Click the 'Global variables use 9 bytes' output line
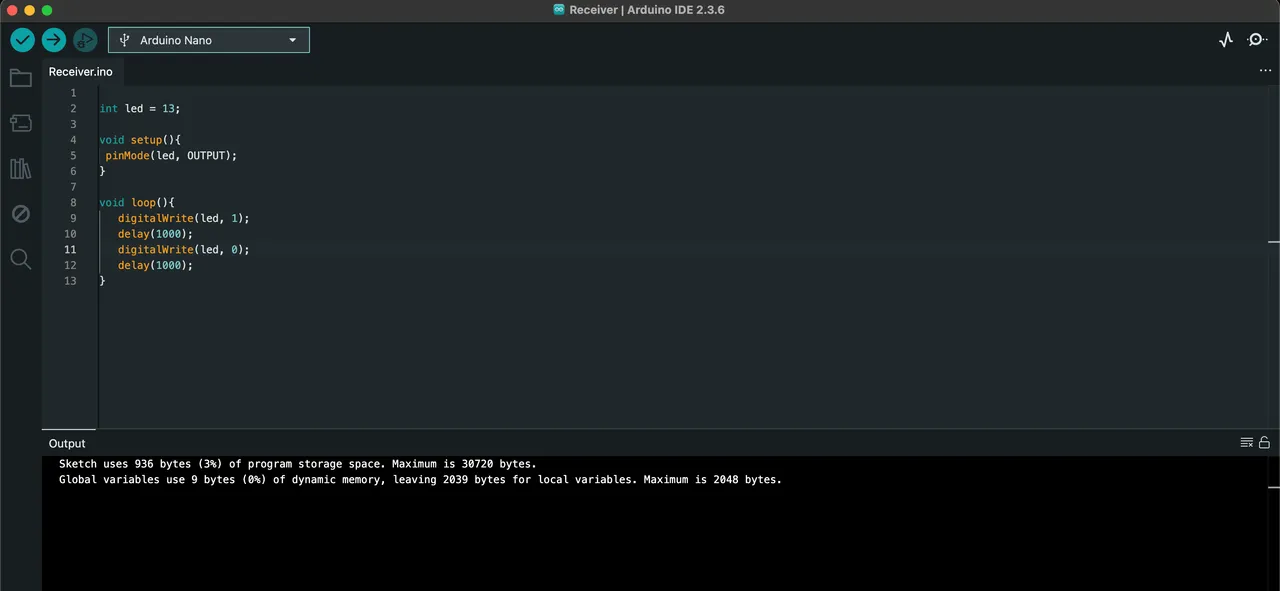 (420, 480)
